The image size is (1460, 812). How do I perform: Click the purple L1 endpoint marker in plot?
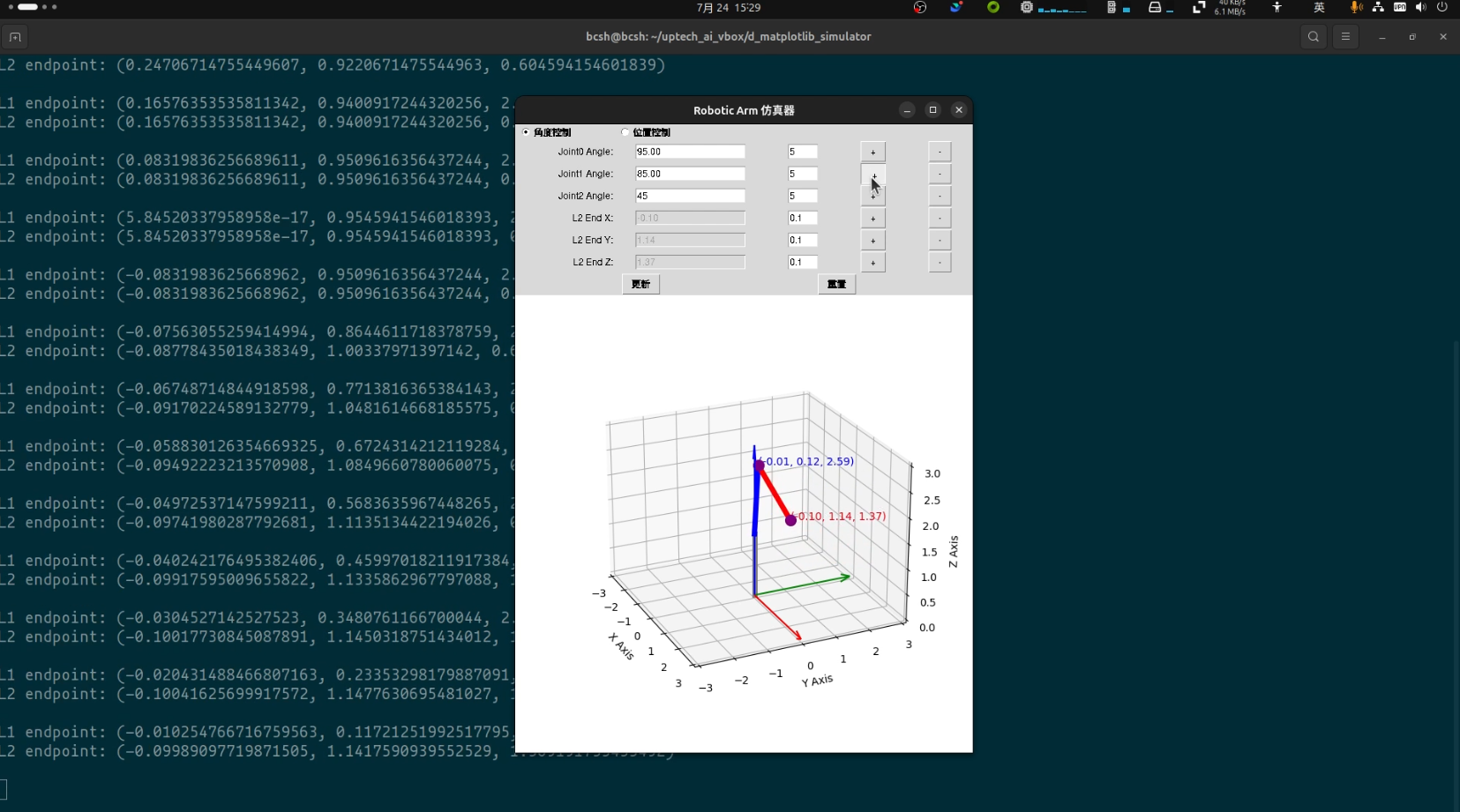tap(759, 465)
